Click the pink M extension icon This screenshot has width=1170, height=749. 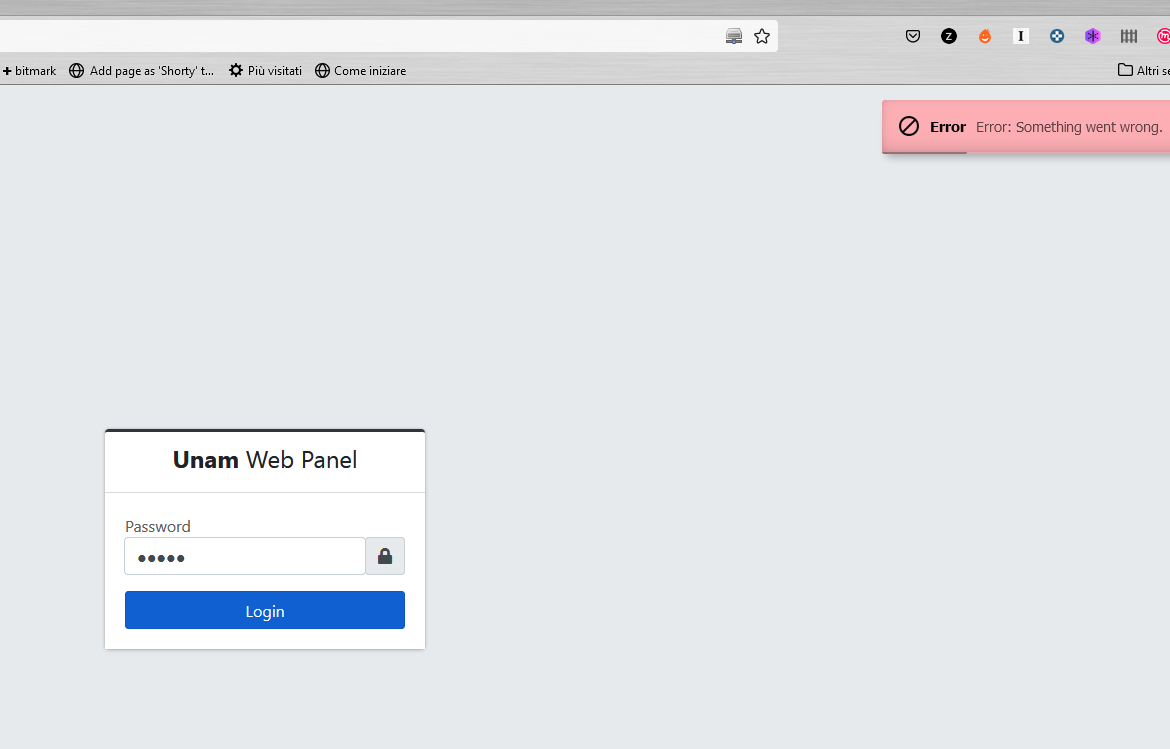point(1163,36)
